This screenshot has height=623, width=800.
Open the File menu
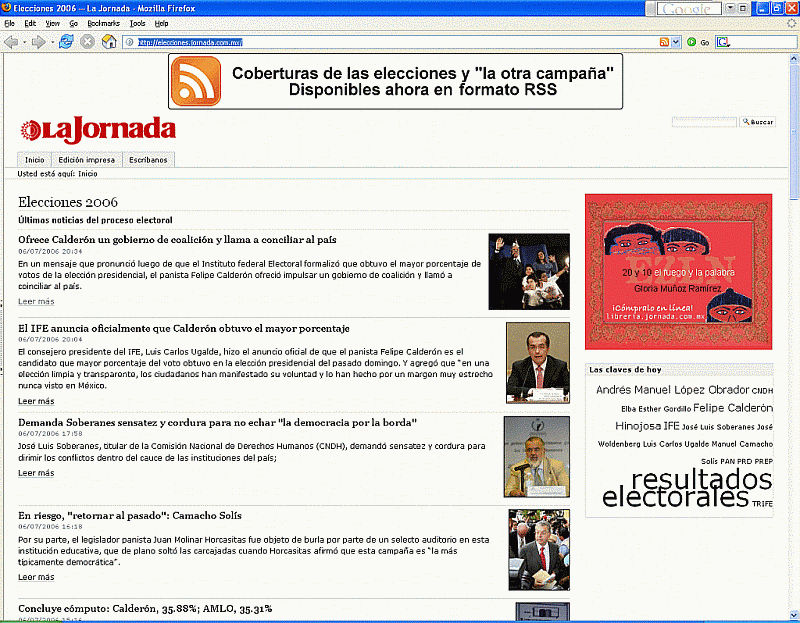[x=10, y=23]
